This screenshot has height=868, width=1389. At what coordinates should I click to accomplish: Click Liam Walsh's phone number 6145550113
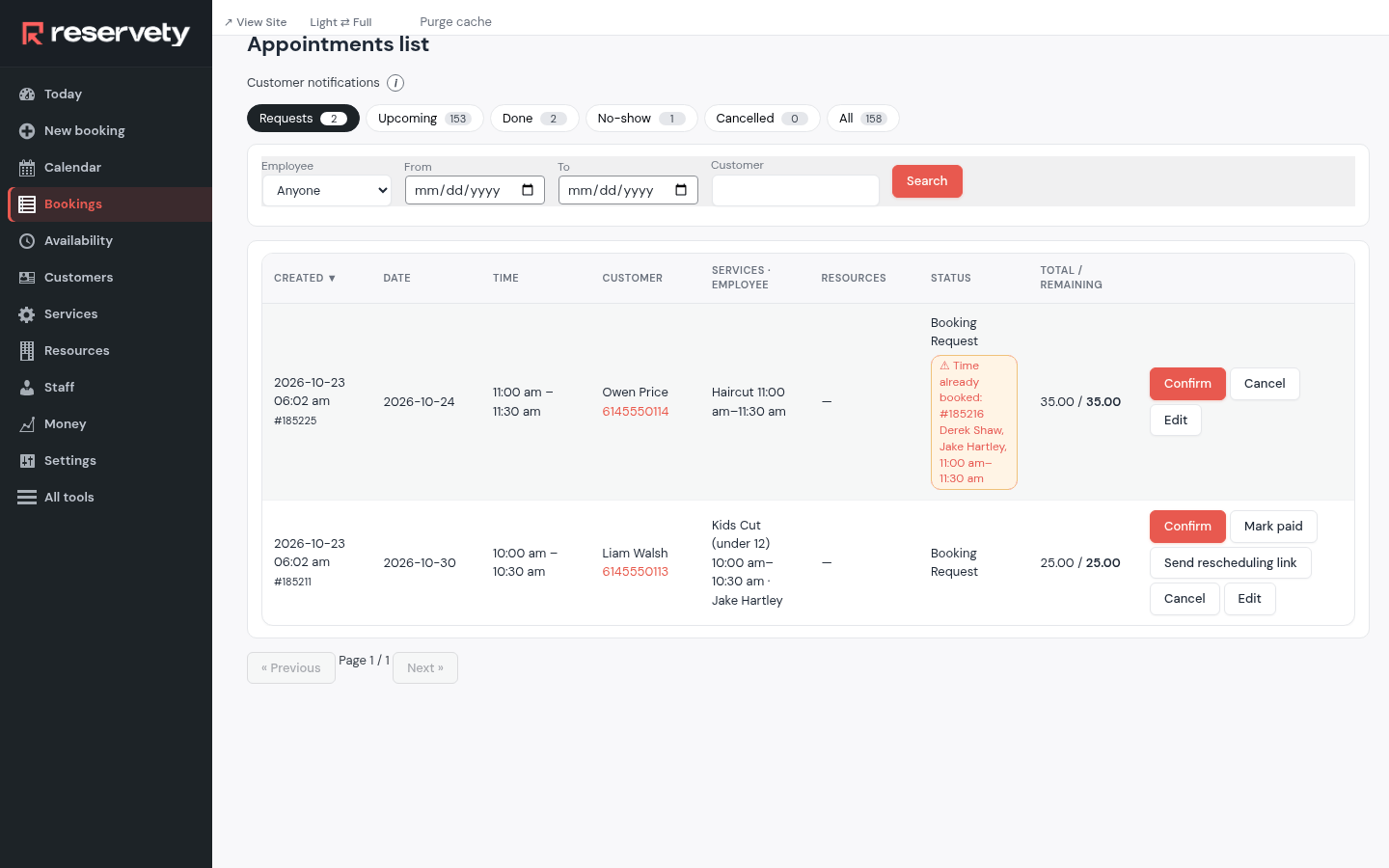pos(636,571)
